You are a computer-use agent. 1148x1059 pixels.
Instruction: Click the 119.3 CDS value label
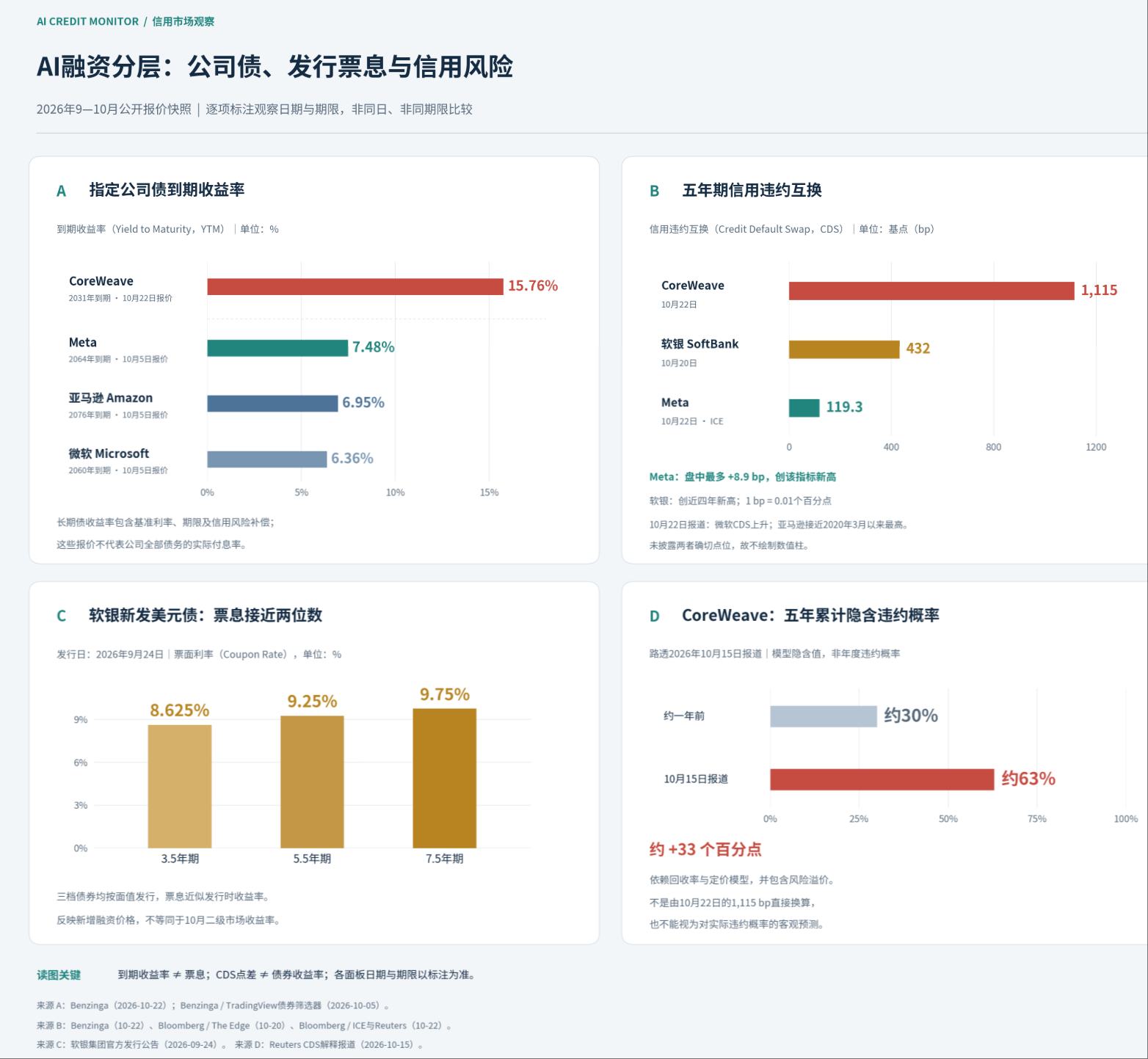tap(844, 407)
